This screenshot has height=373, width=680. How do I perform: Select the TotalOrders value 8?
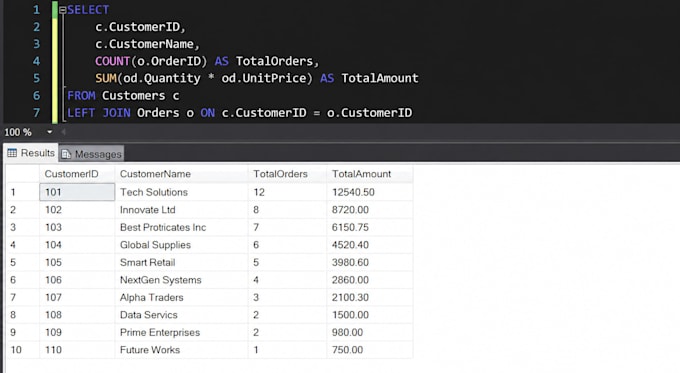[287, 210]
